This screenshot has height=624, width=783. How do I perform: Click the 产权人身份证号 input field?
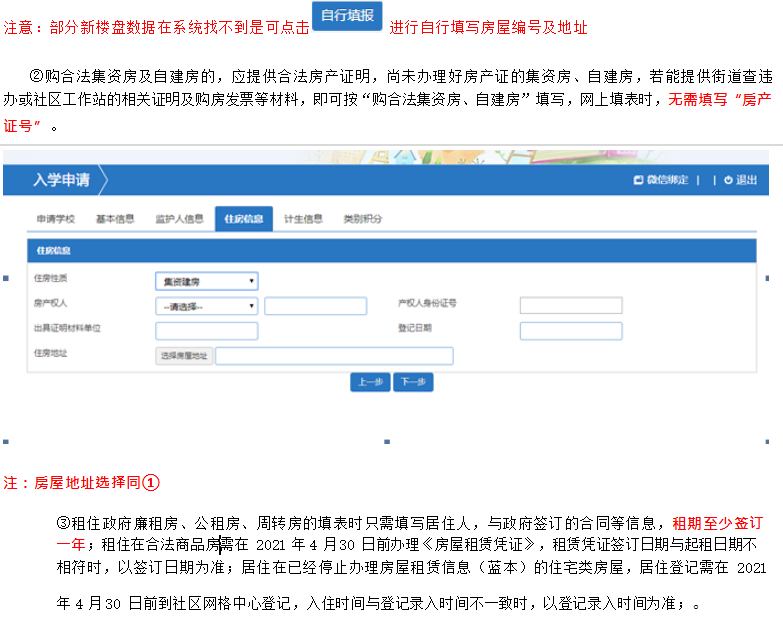click(x=571, y=305)
